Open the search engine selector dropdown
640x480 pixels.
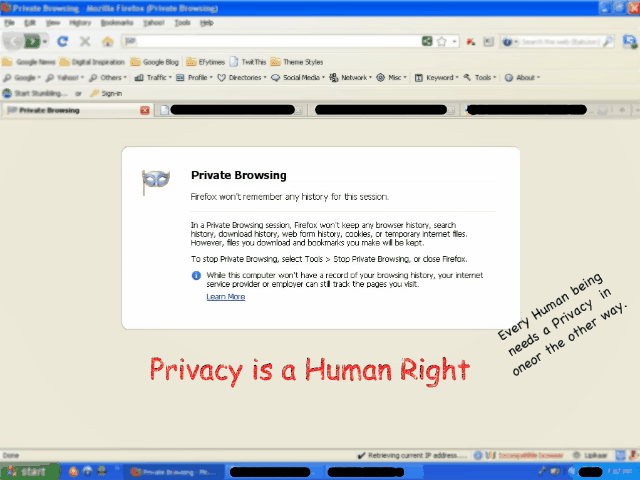(x=510, y=42)
